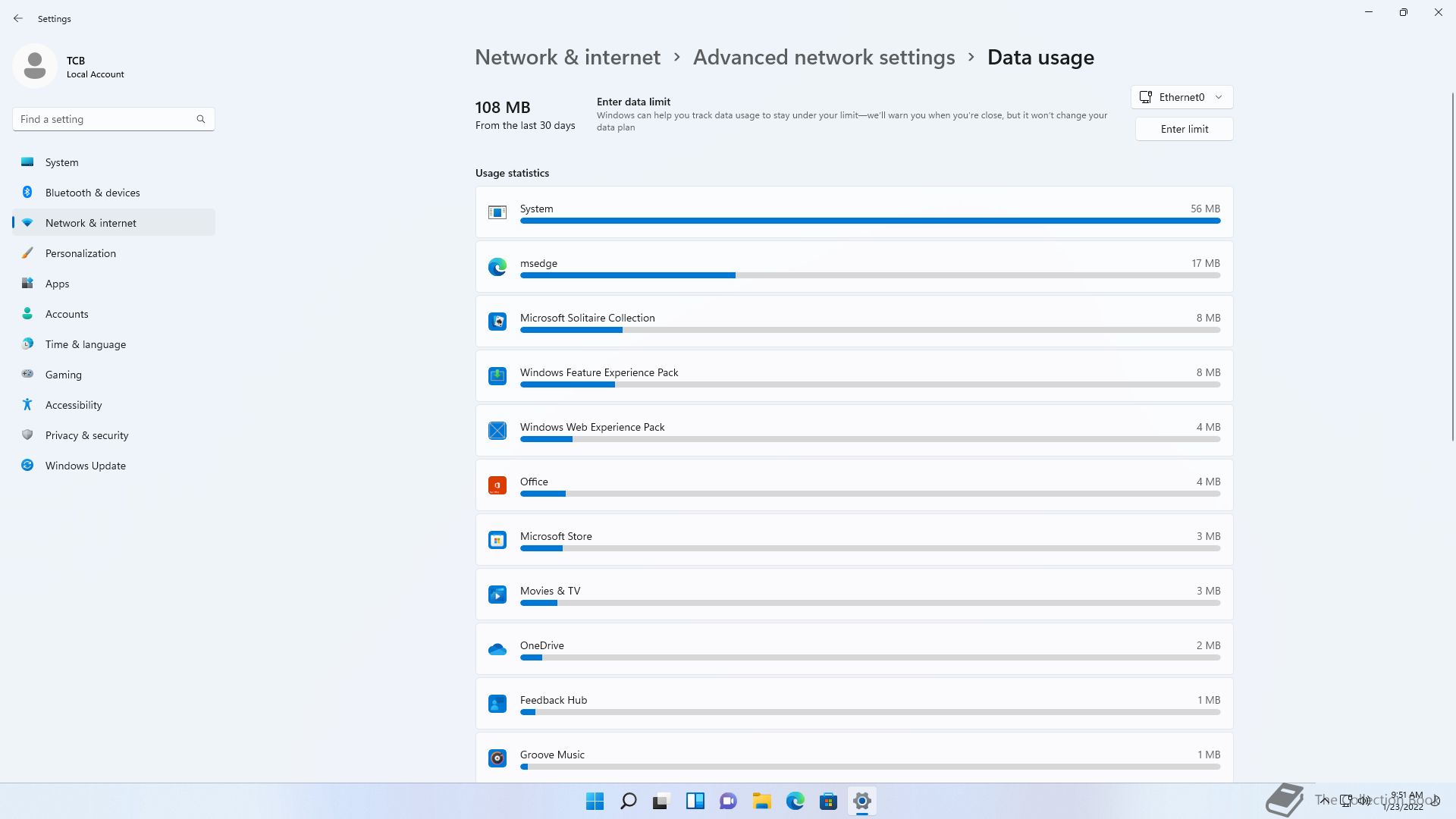
Task: Click the Settings gear on the taskbar
Action: pyautogui.click(x=862, y=801)
